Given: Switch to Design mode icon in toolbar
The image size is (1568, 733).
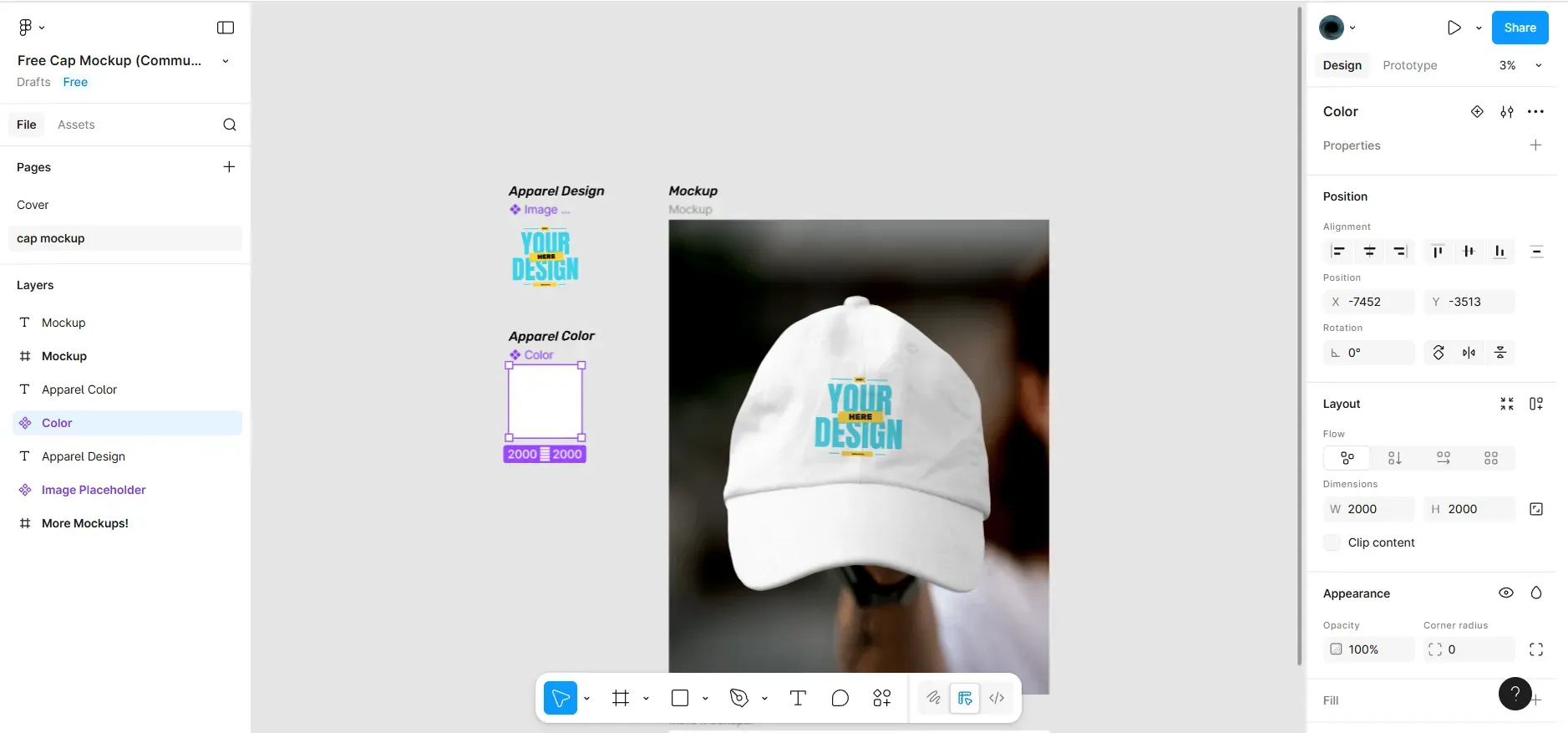Looking at the screenshot, I should (x=965, y=698).
